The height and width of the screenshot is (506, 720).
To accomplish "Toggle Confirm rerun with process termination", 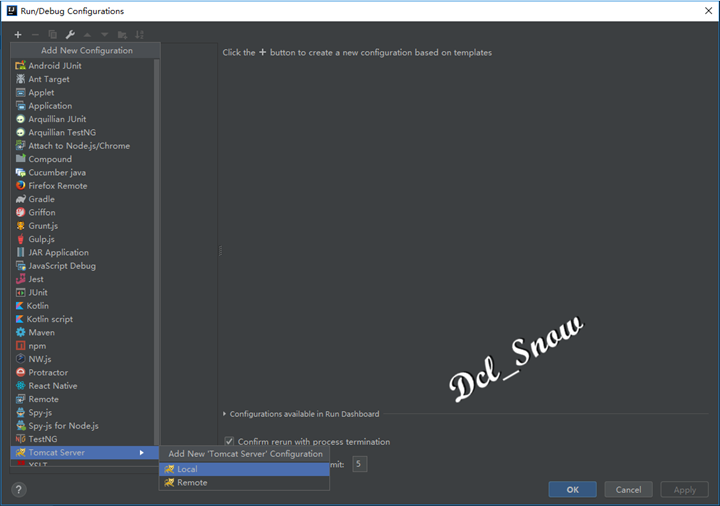I will click(x=229, y=441).
